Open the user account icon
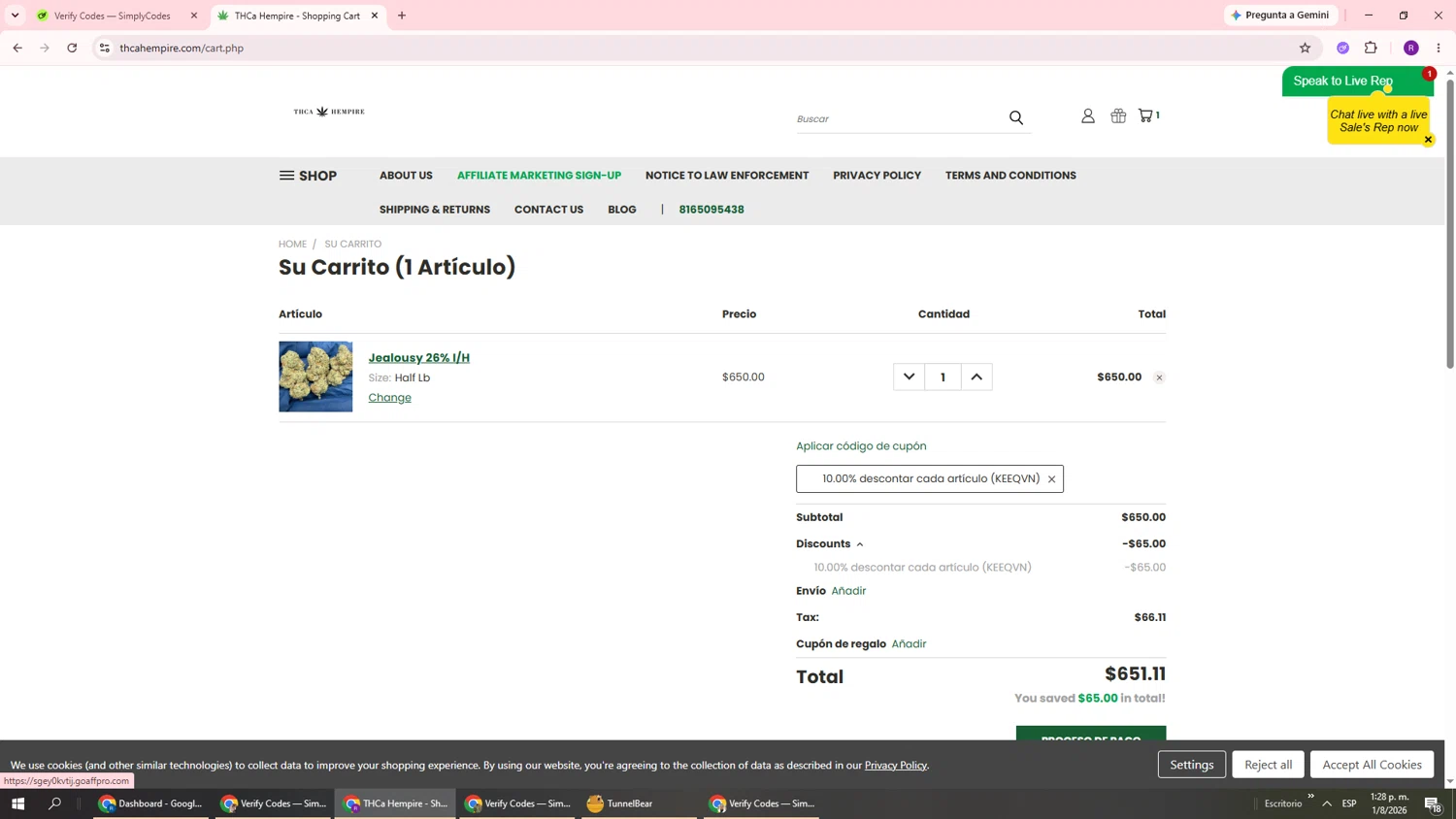The width and height of the screenshot is (1456, 819). pos(1088,115)
